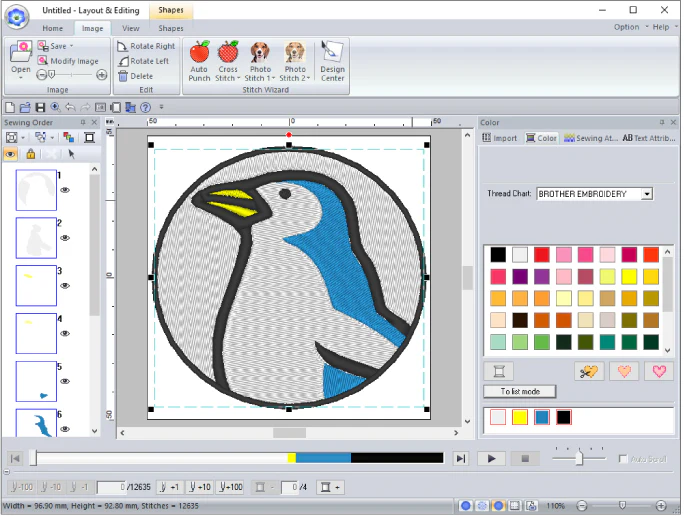
Task: Click the To list mode button
Action: click(x=520, y=392)
